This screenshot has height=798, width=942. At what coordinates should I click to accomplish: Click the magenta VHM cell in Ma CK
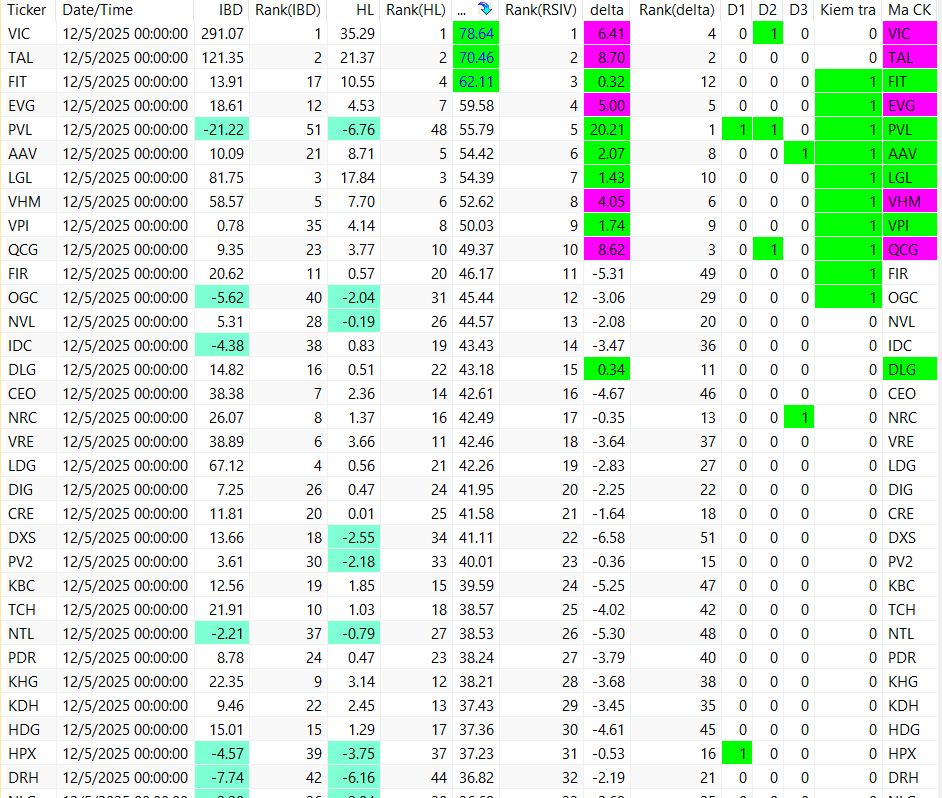click(910, 202)
